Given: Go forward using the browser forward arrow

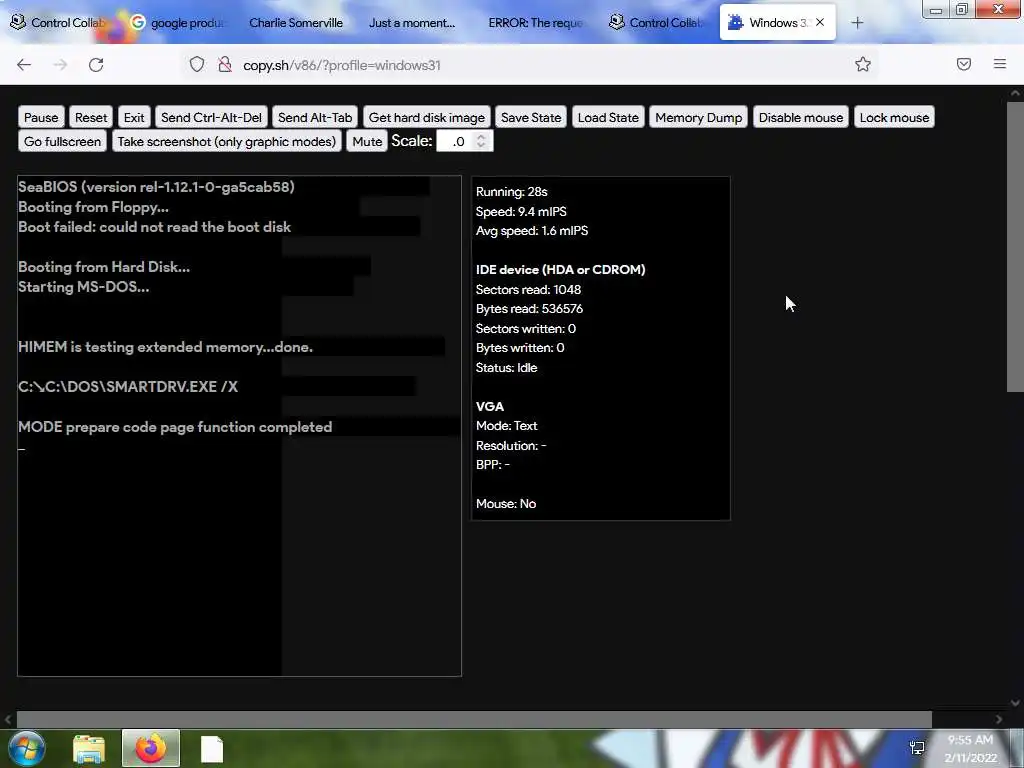Looking at the screenshot, I should coord(60,65).
